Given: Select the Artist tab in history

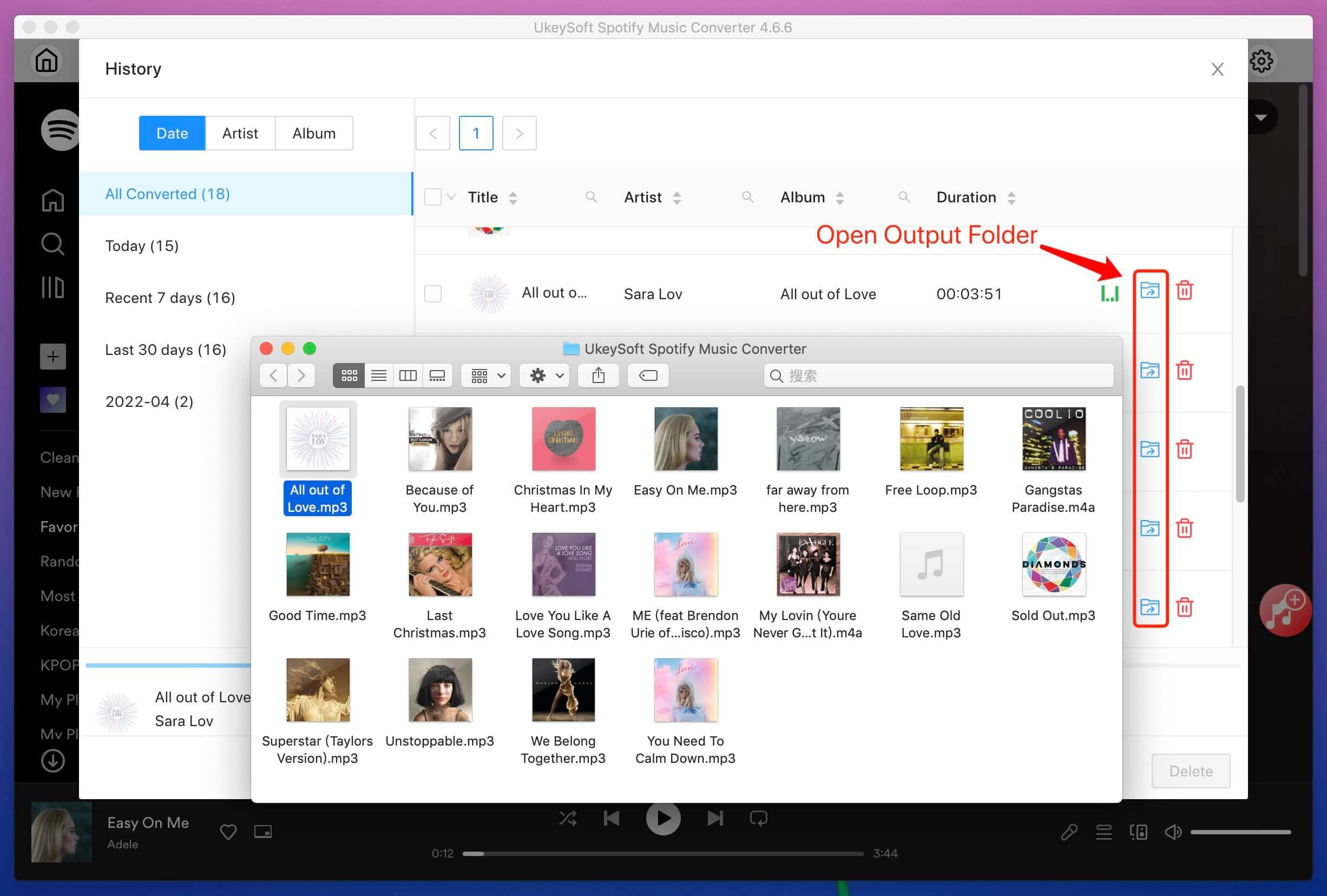Looking at the screenshot, I should 240,132.
